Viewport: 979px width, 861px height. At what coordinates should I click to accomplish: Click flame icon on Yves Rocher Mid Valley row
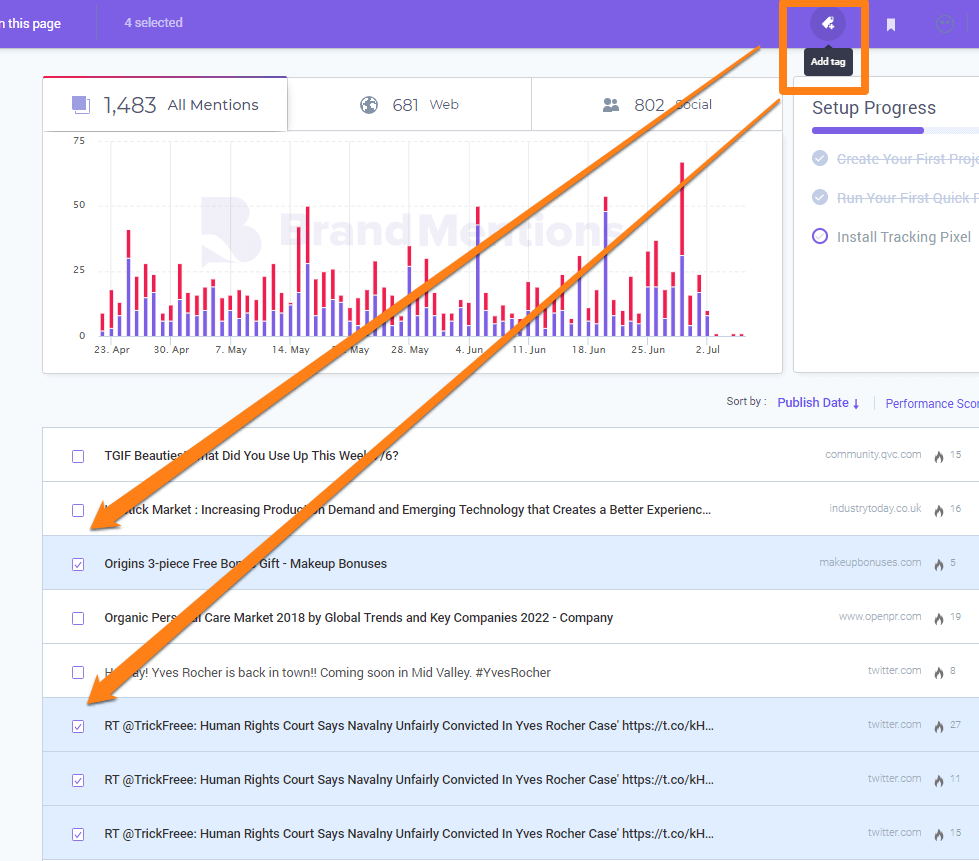[938, 672]
